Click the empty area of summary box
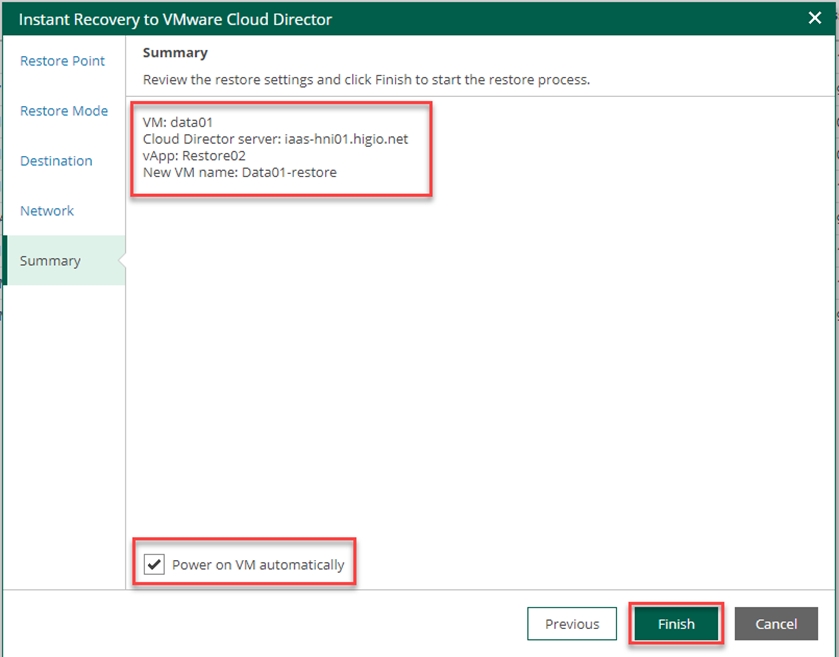Image resolution: width=839 pixels, height=657 pixels. 480,350
